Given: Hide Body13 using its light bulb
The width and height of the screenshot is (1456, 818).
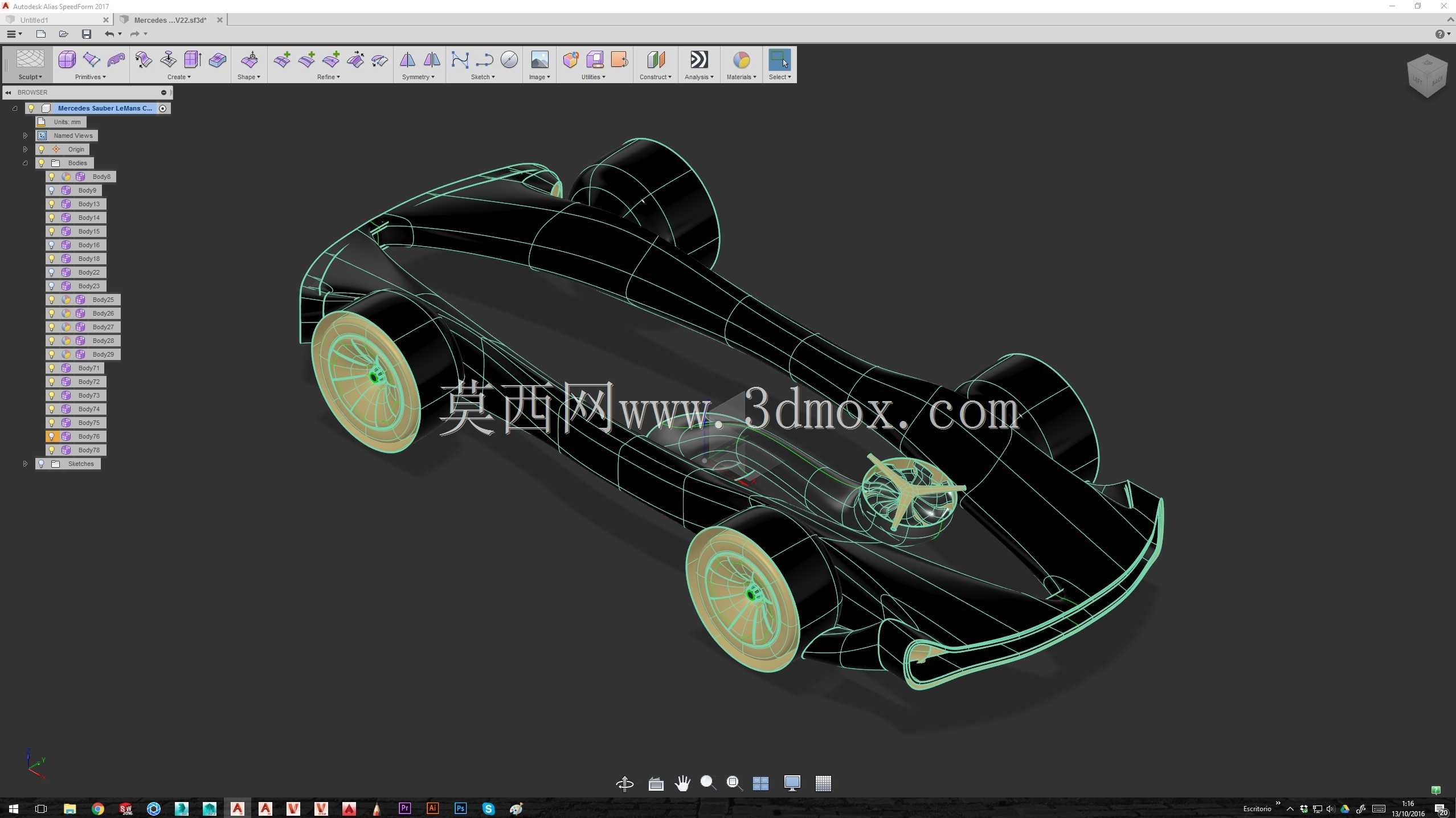Looking at the screenshot, I should pyautogui.click(x=52, y=204).
